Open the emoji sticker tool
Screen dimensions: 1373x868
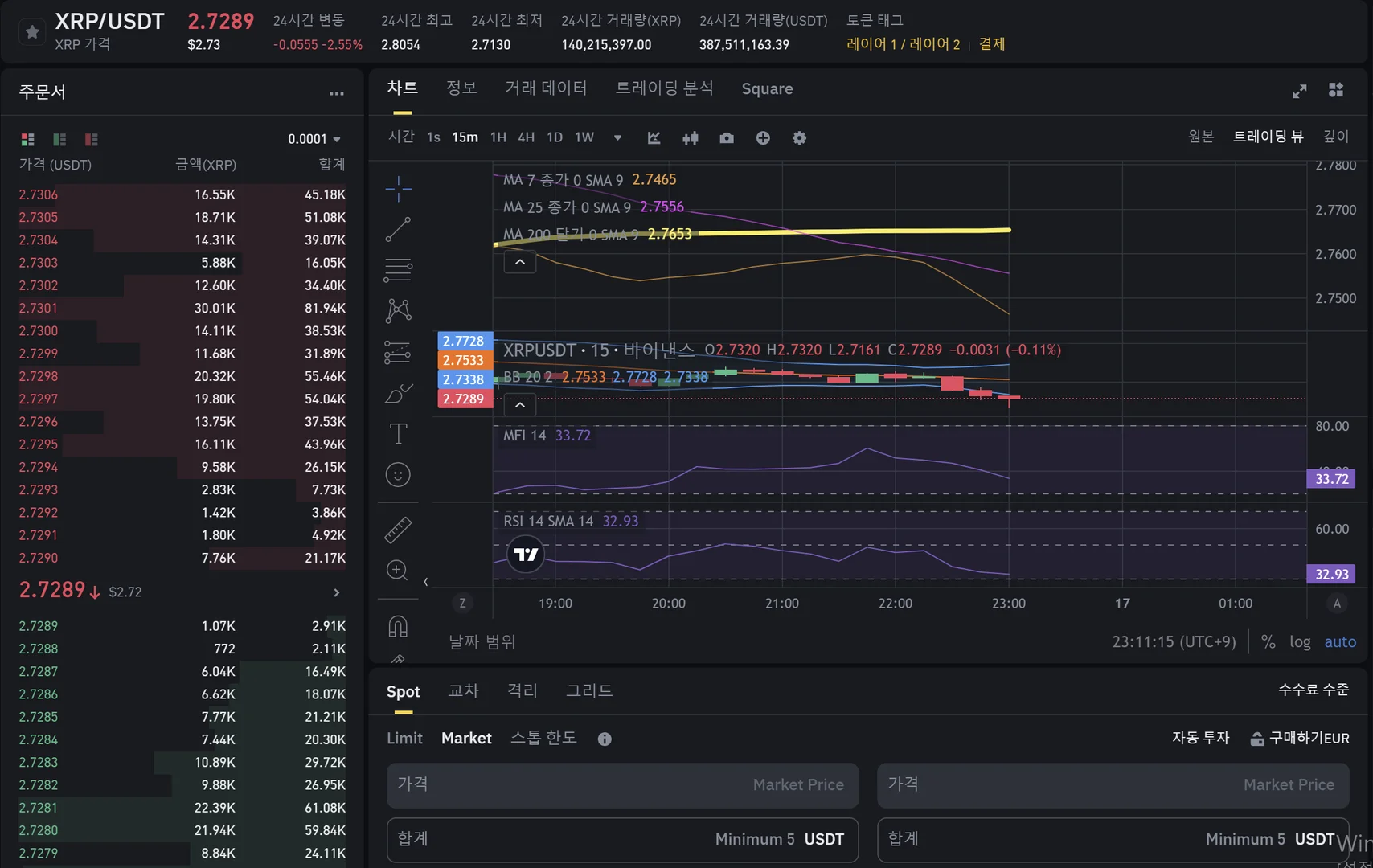coord(398,475)
